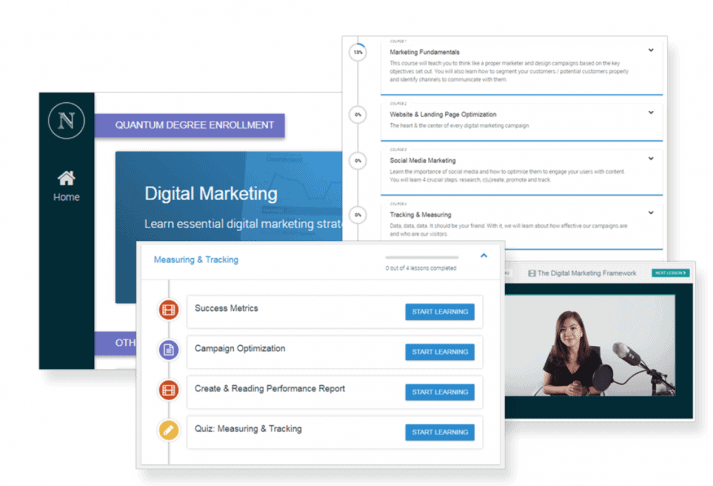Start learning the Success Metrics lesson
The width and height of the screenshot is (713, 486).
[439, 311]
